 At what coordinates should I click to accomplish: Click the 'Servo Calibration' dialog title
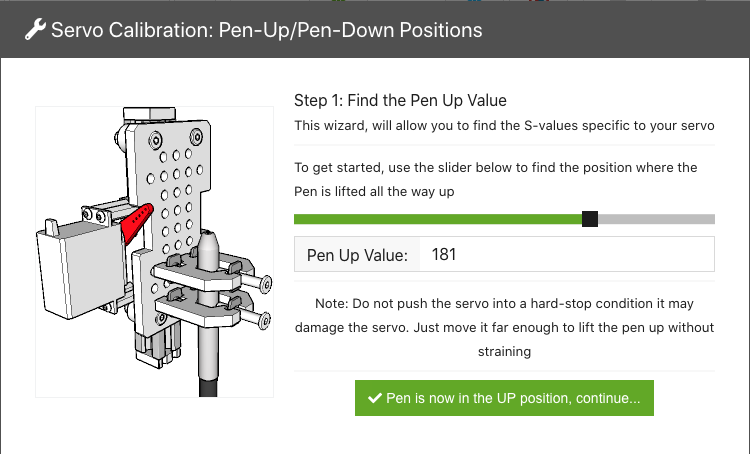pyautogui.click(x=266, y=30)
